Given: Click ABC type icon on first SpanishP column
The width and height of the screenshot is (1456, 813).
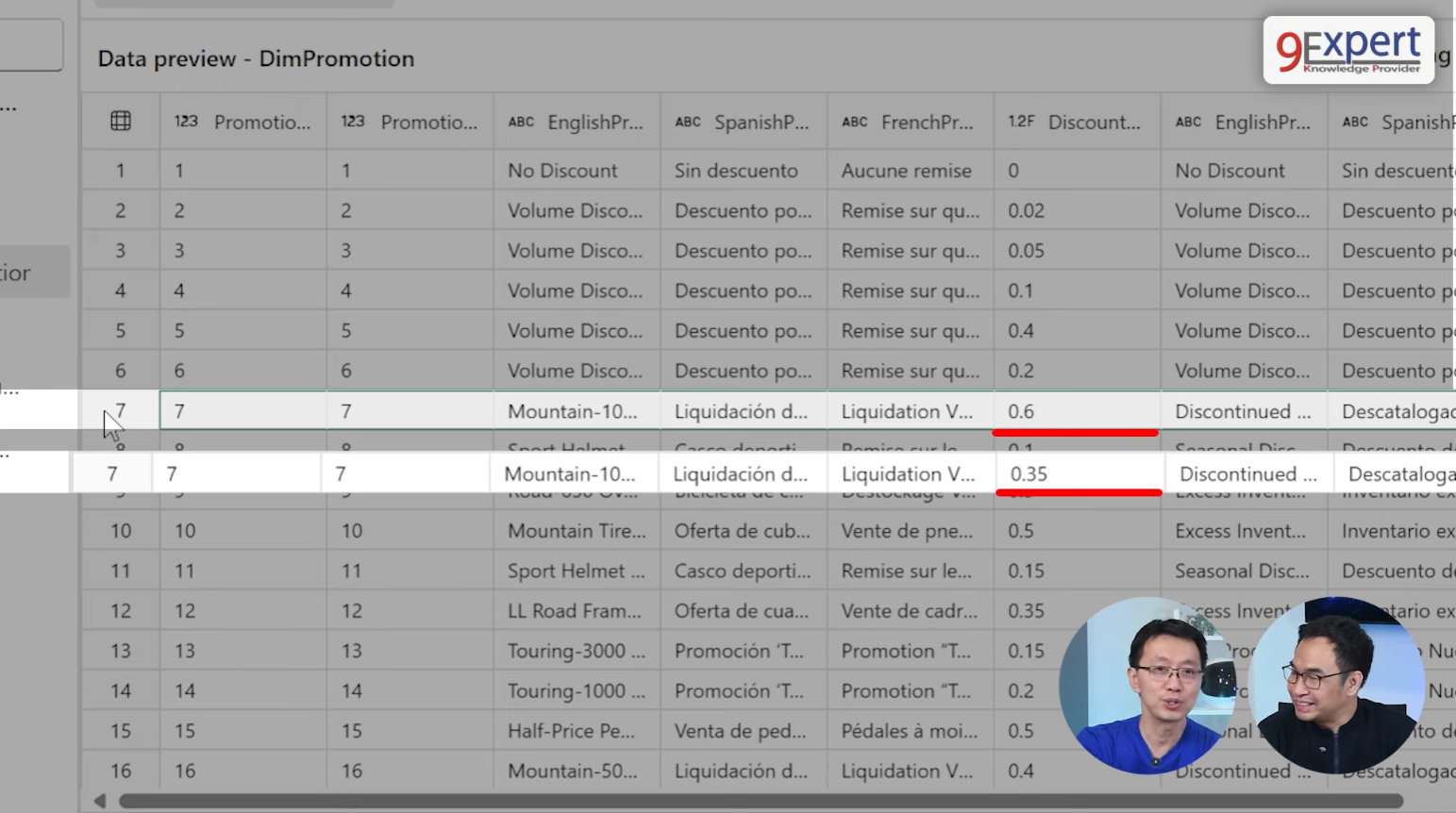Looking at the screenshot, I should (x=688, y=122).
